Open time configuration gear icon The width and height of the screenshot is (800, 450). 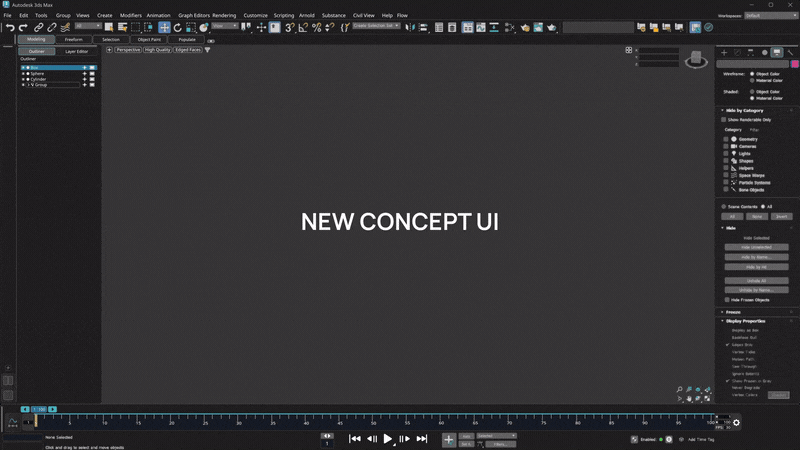coord(736,422)
